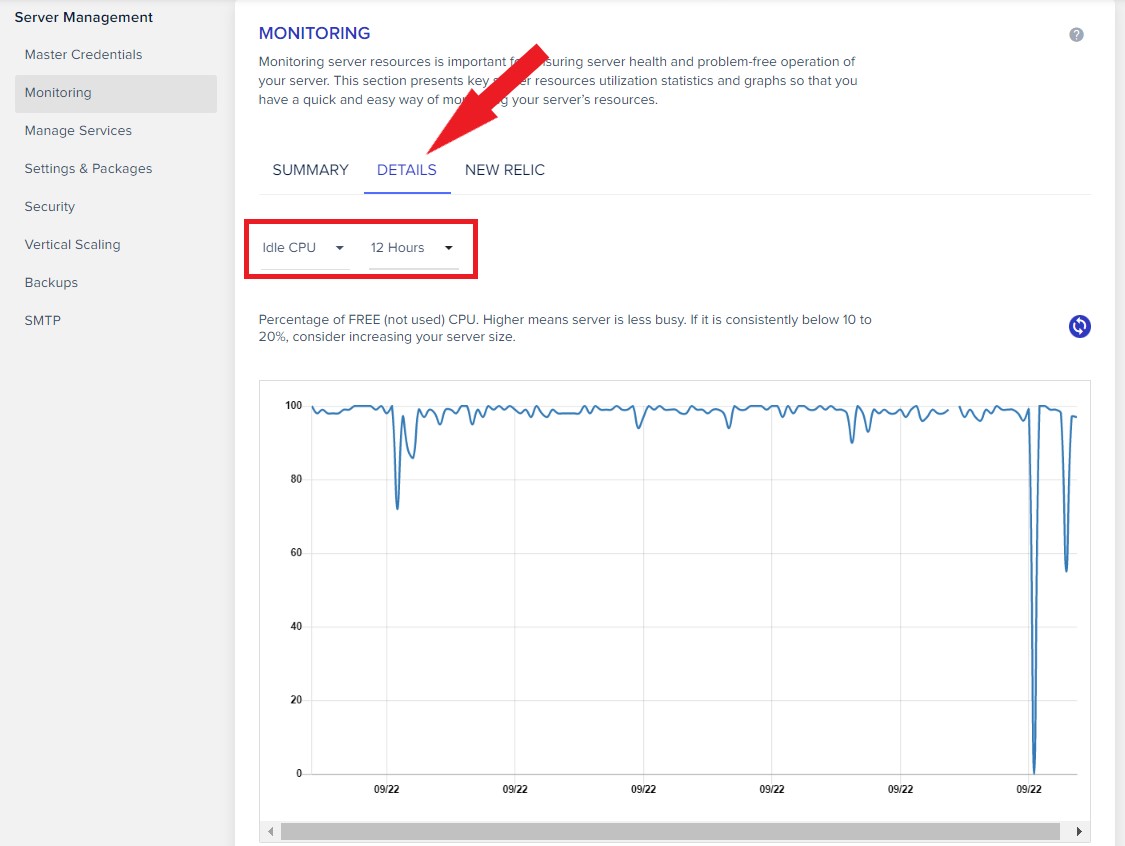Image resolution: width=1125 pixels, height=846 pixels.
Task: Click the Percentage of FREE CPU description
Action: 565,328
